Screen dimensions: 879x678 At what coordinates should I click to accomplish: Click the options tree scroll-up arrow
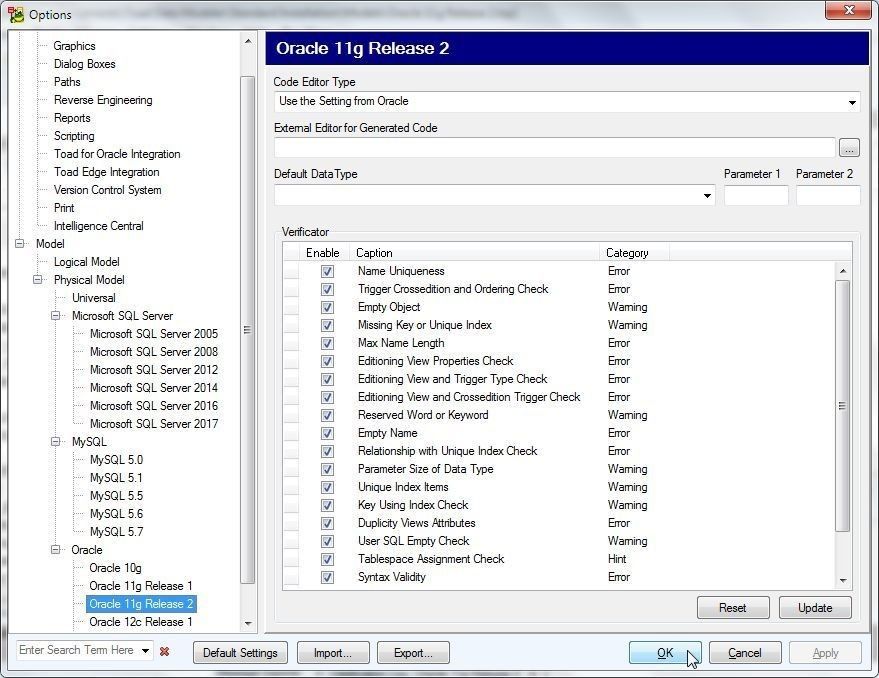248,41
